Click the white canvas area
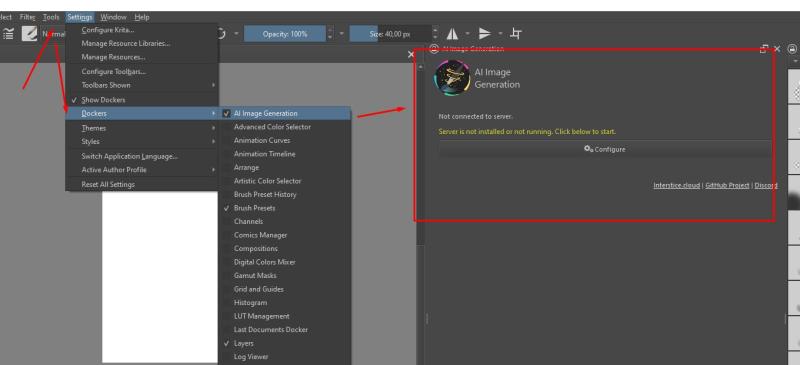The width and height of the screenshot is (800, 365). [160, 276]
